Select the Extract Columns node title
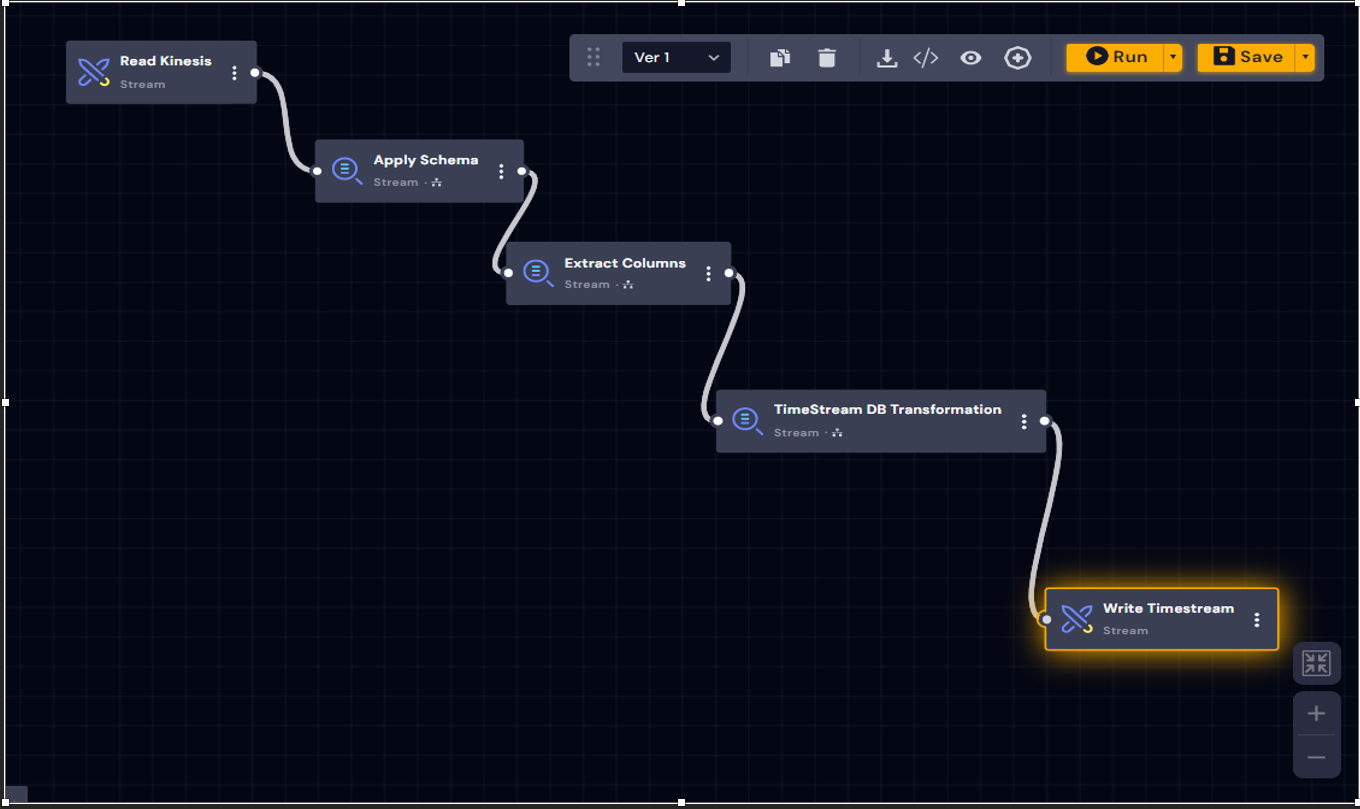 tap(625, 263)
